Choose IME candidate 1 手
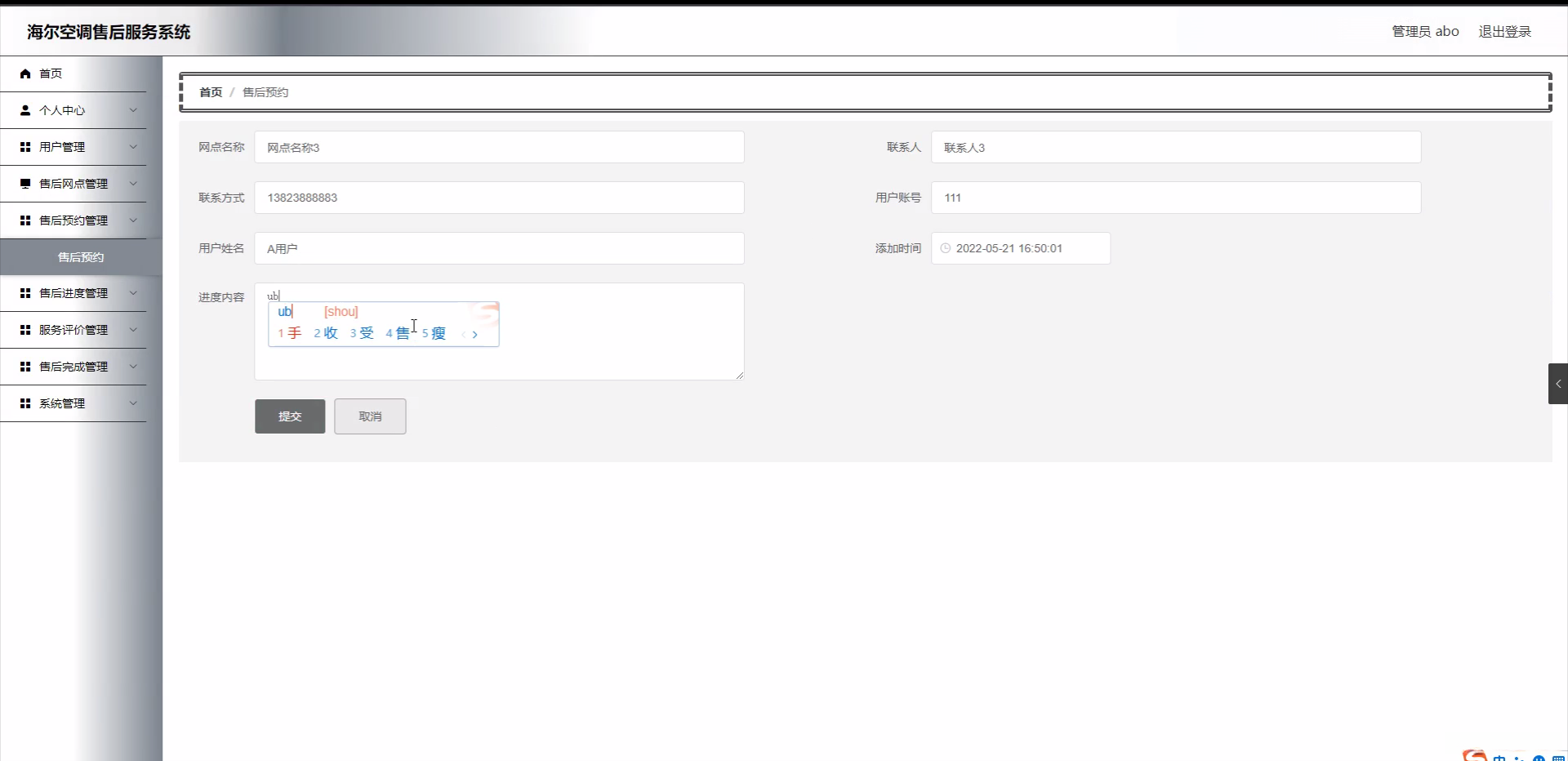Viewport: 1568px width, 761px height. (x=290, y=333)
